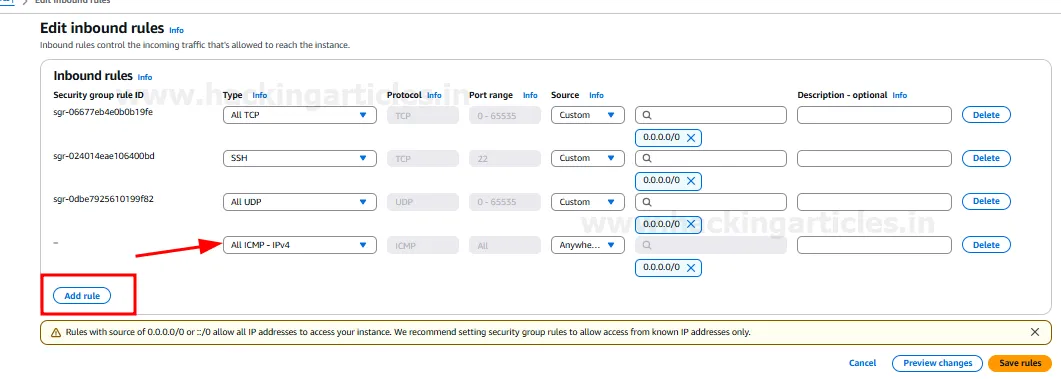Focus the description field for All TCP rule
The image size is (1061, 379).
point(874,115)
